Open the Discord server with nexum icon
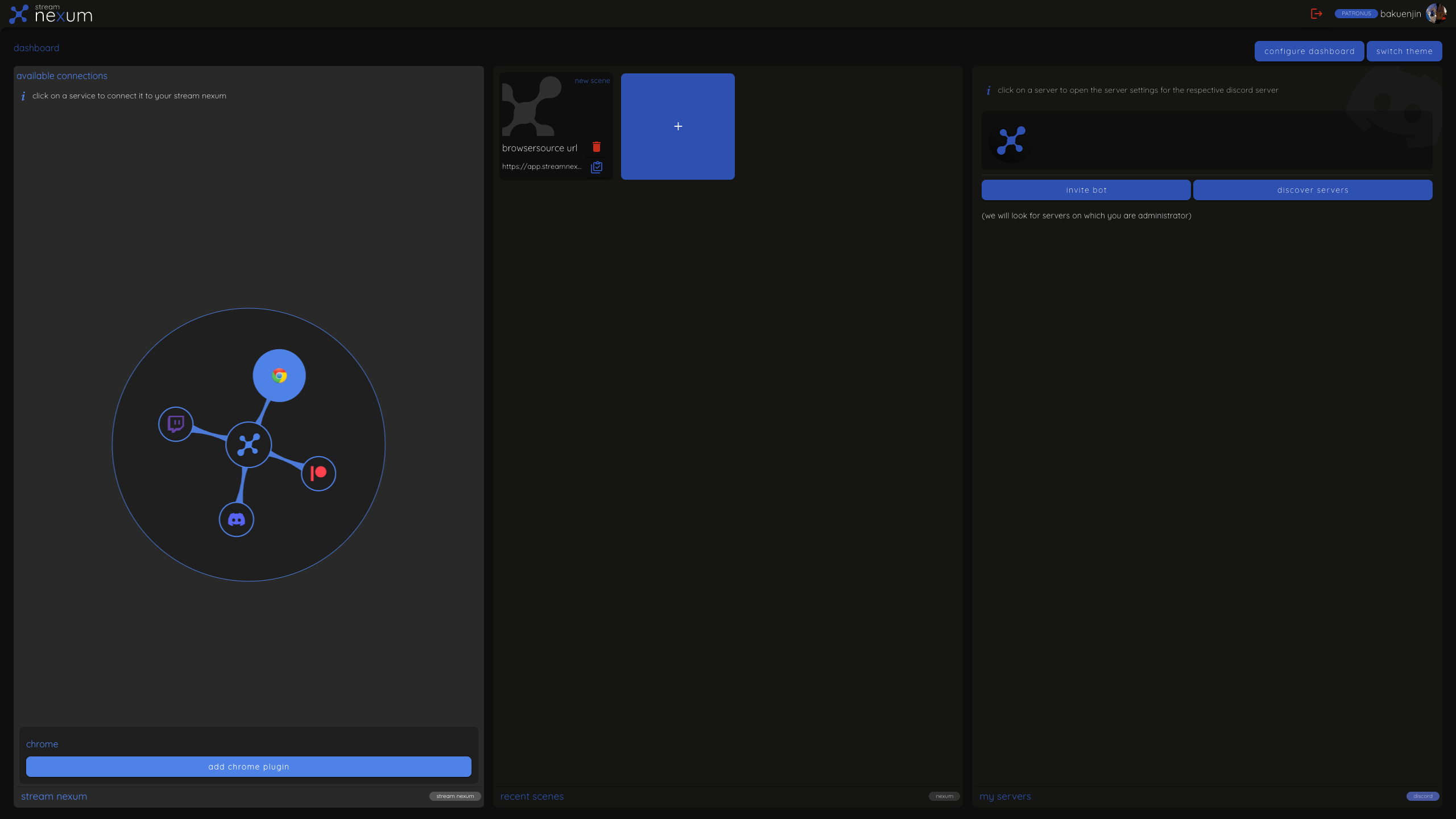 tap(1011, 140)
